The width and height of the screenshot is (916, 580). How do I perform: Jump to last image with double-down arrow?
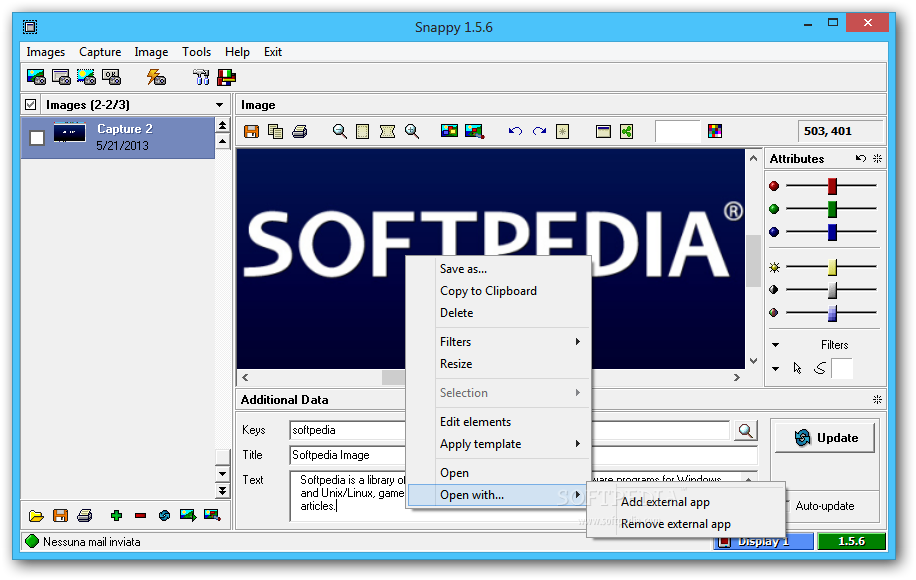point(222,491)
